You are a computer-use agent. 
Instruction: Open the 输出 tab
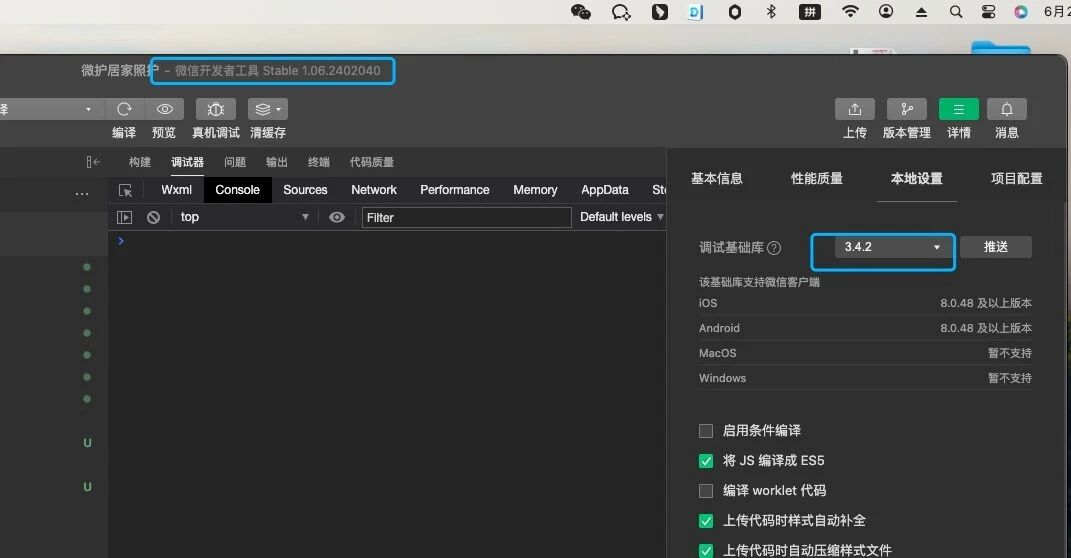pos(277,162)
